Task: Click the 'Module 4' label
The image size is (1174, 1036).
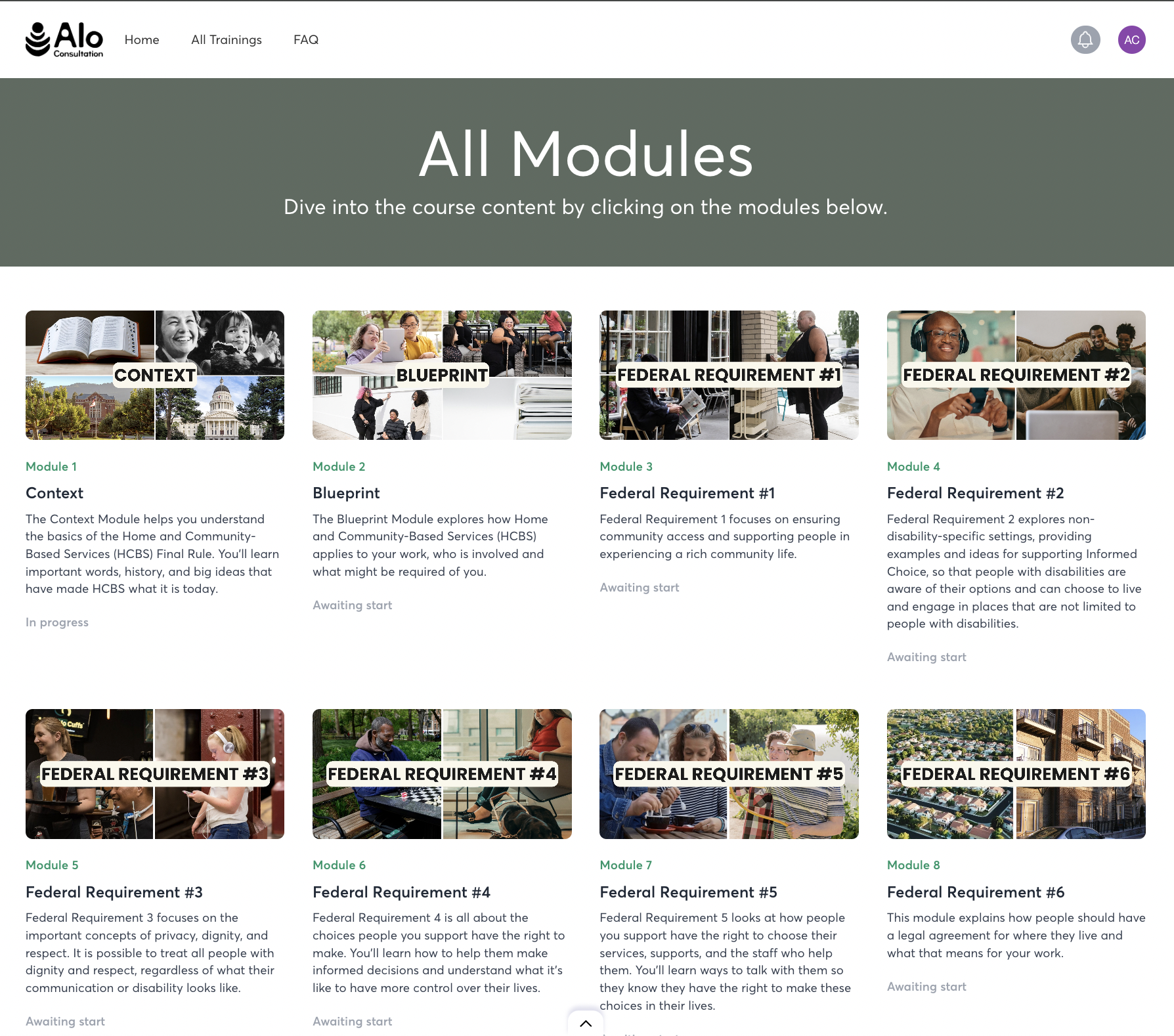Action: coord(913,467)
